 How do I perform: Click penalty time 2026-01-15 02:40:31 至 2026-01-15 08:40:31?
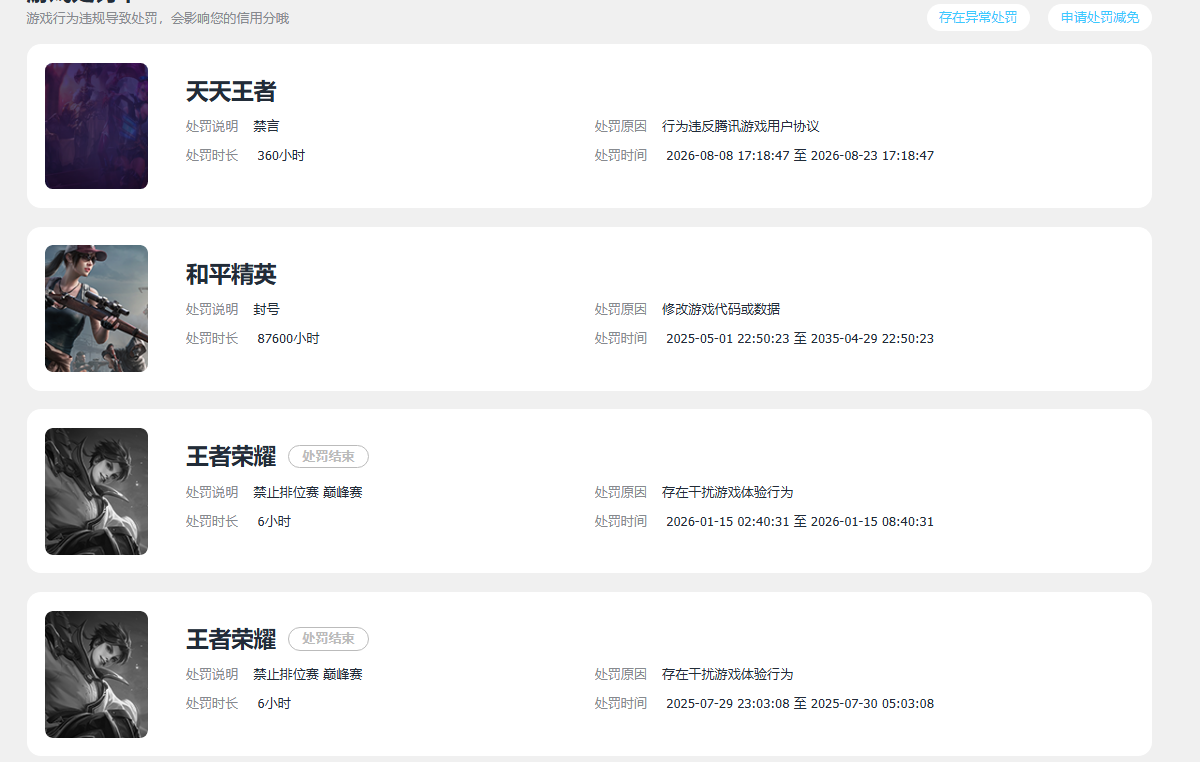(x=800, y=522)
